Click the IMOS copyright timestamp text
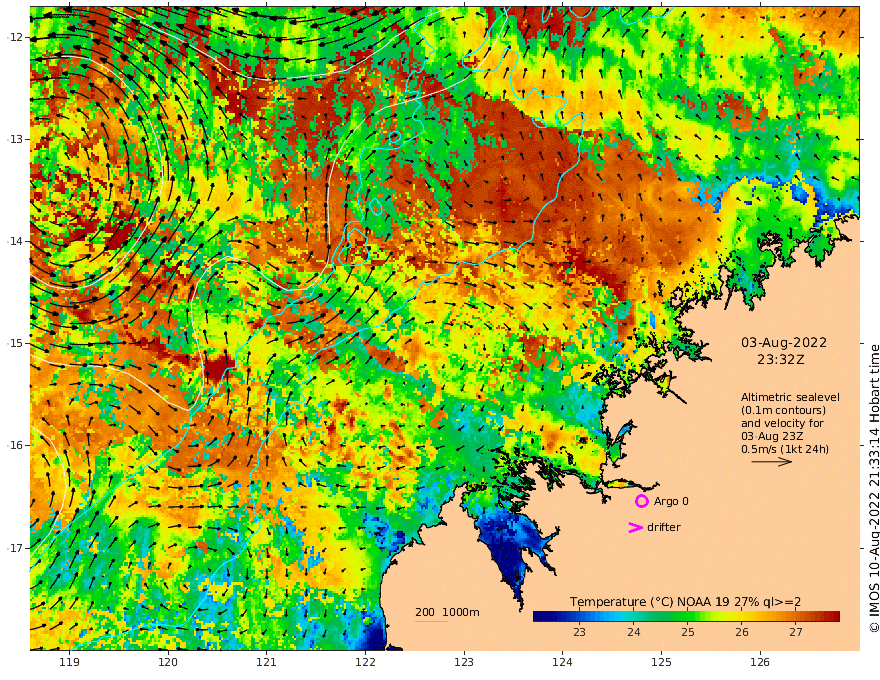 874,488
